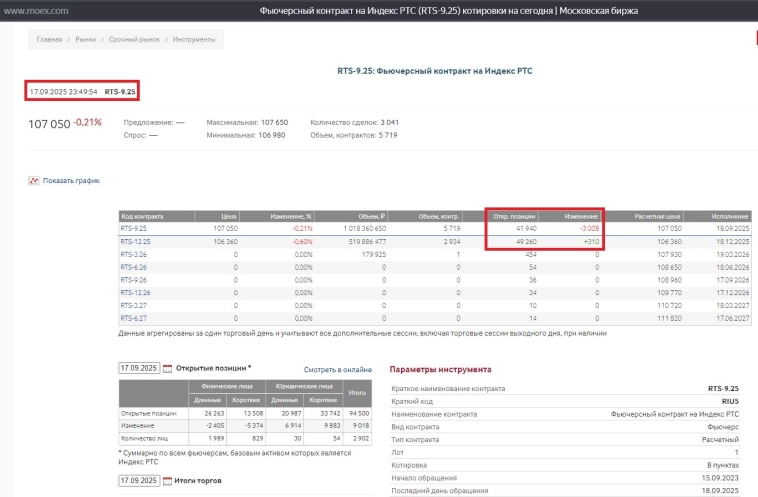Open the RTS-6.27 contract link
The image size is (758, 497).
[x=133, y=318]
